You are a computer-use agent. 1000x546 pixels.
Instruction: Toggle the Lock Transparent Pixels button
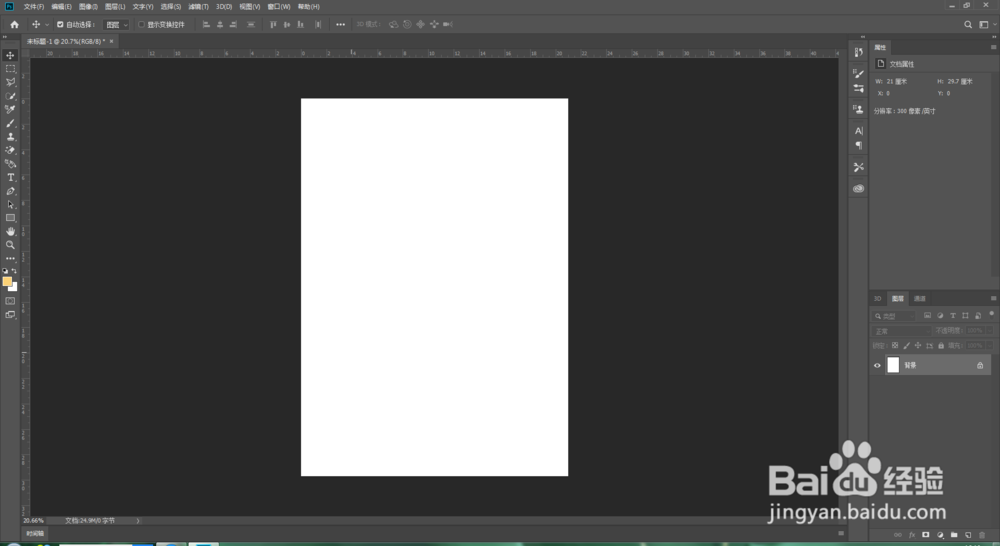click(895, 345)
